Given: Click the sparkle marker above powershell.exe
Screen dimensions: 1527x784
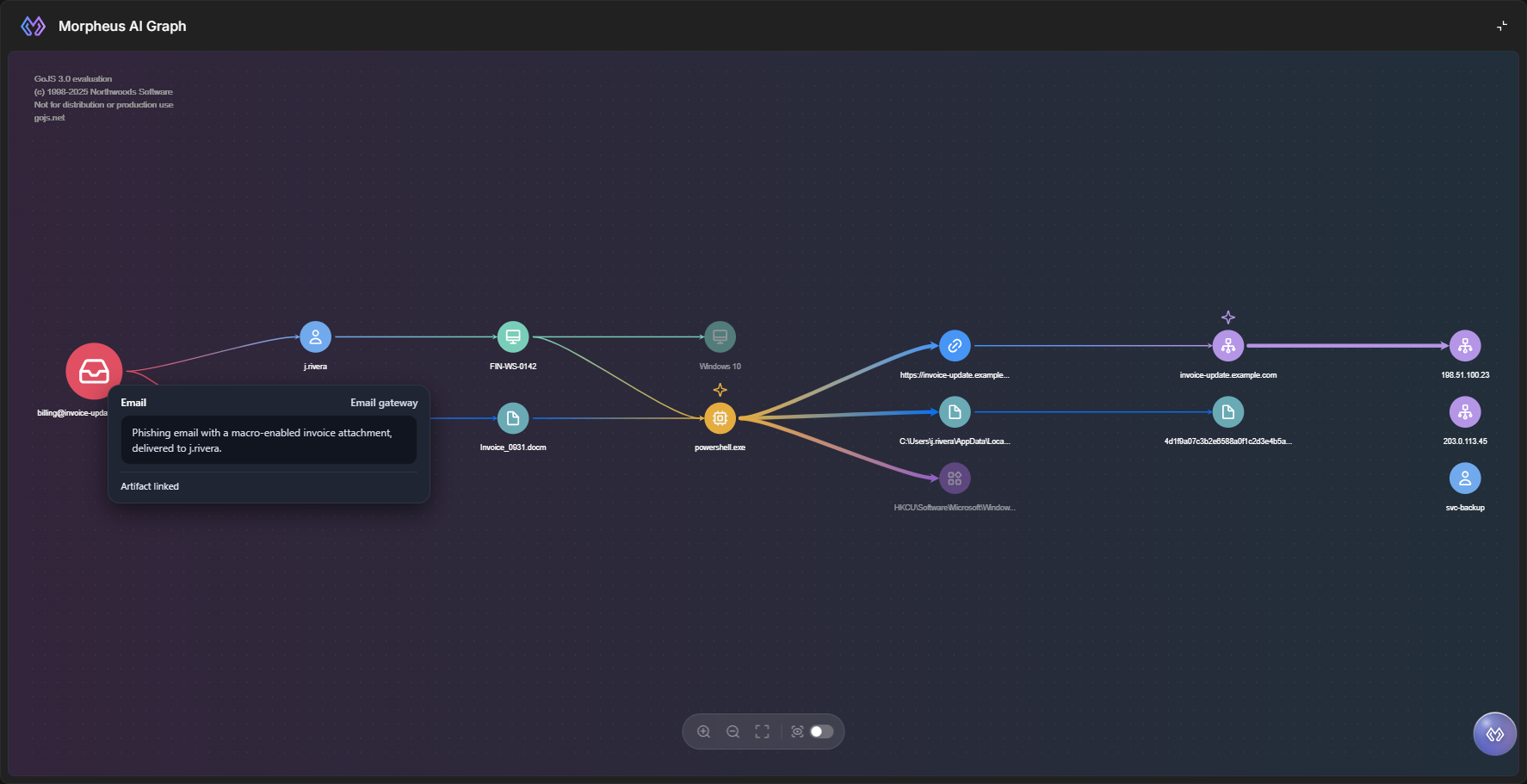Looking at the screenshot, I should coord(720,390).
